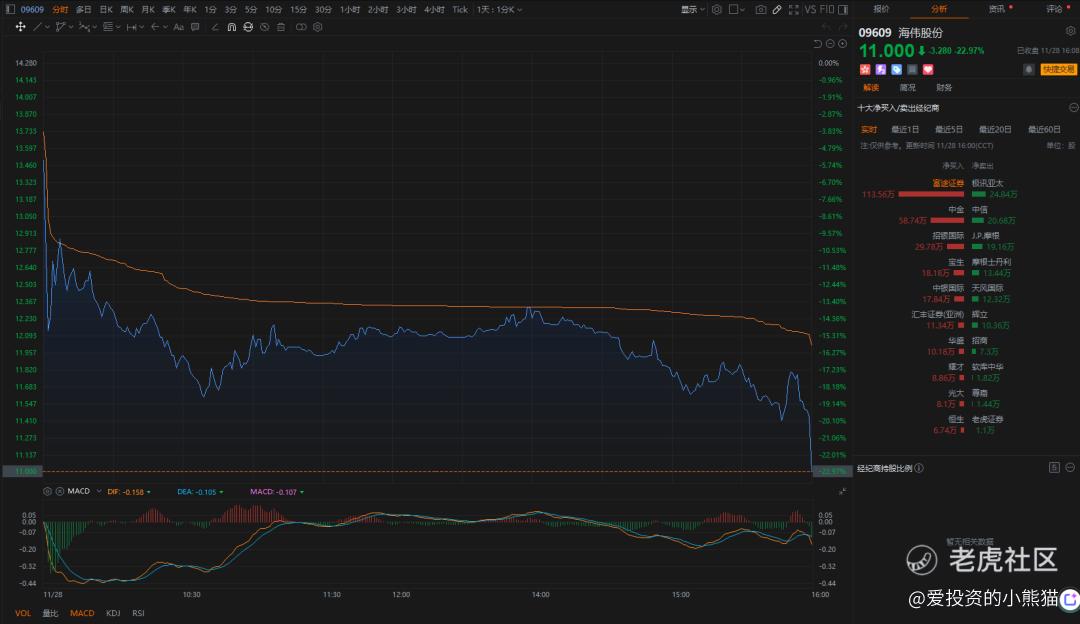Open MACD indicator settings icon

click(48, 491)
